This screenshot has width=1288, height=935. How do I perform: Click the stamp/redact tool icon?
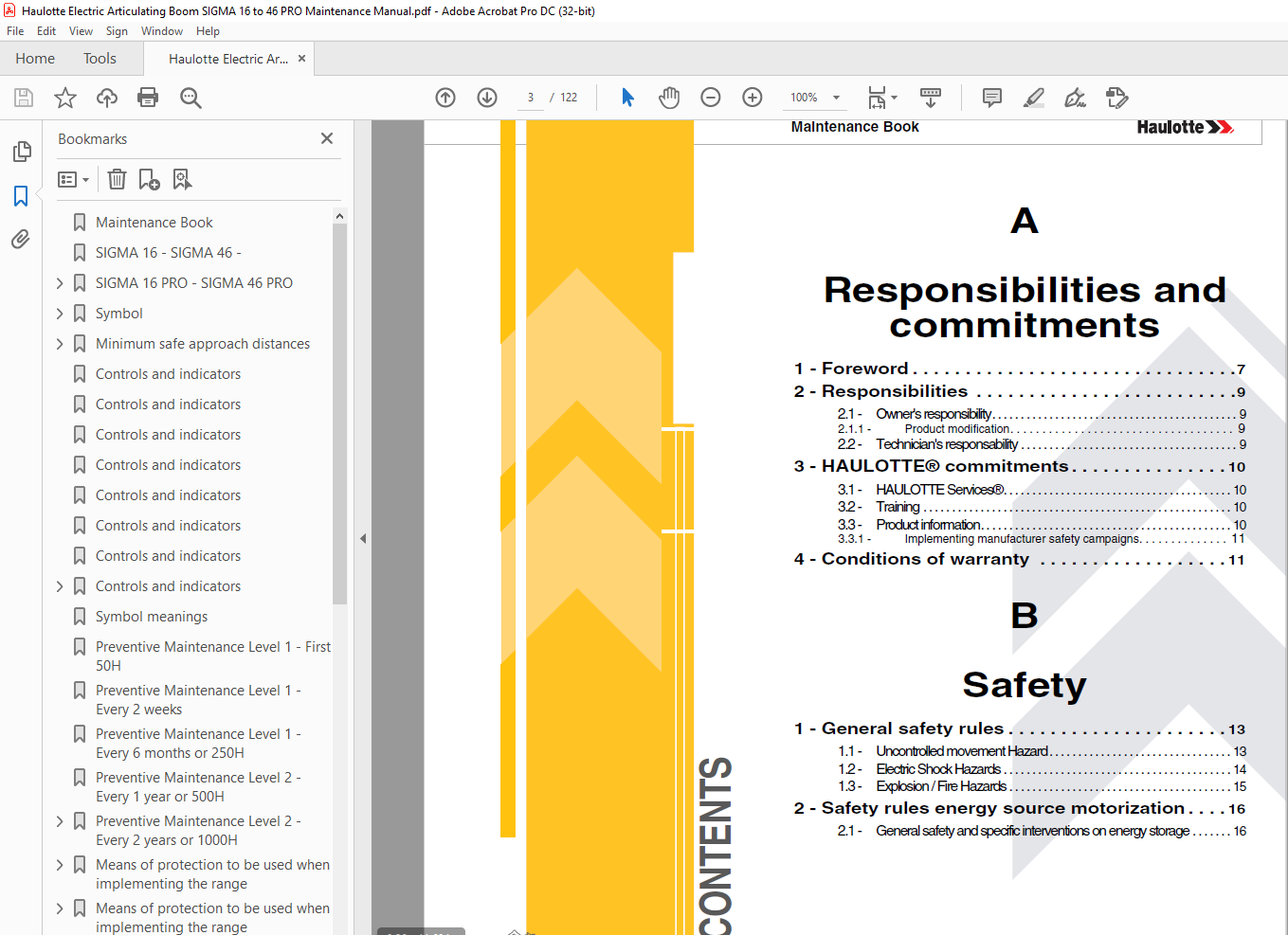pyautogui.click(x=1116, y=98)
